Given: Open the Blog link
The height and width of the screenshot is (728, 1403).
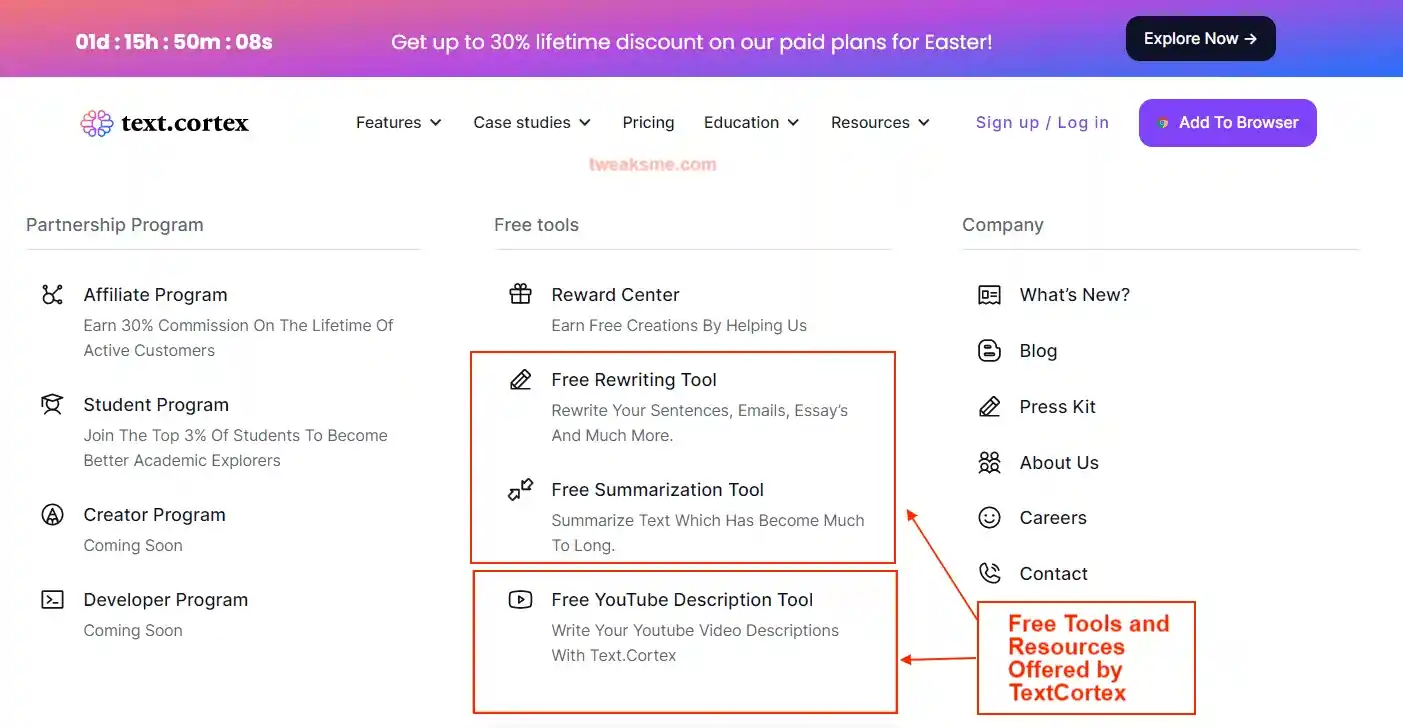Looking at the screenshot, I should (1038, 350).
